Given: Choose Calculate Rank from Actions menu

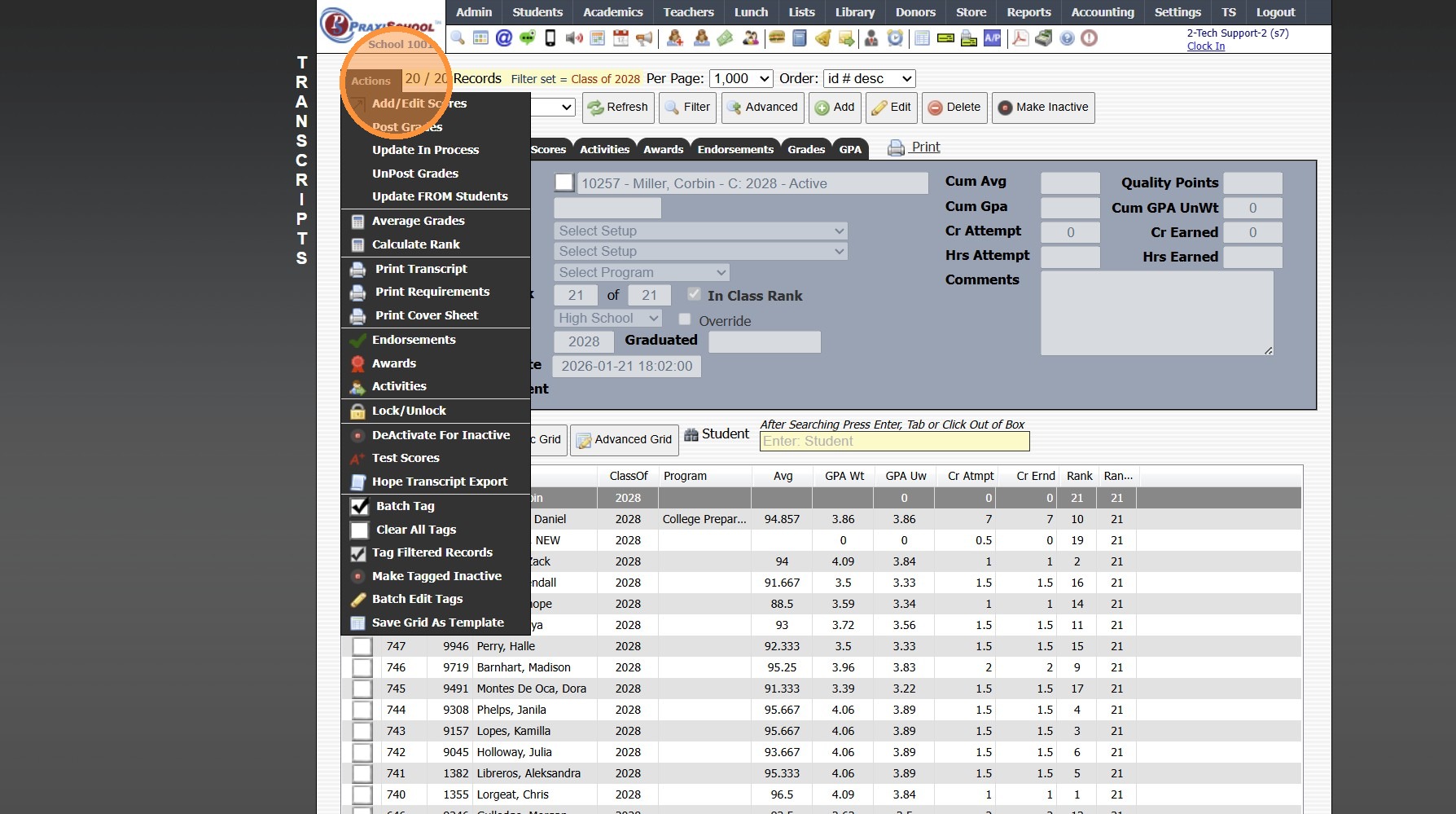Looking at the screenshot, I should coord(415,244).
